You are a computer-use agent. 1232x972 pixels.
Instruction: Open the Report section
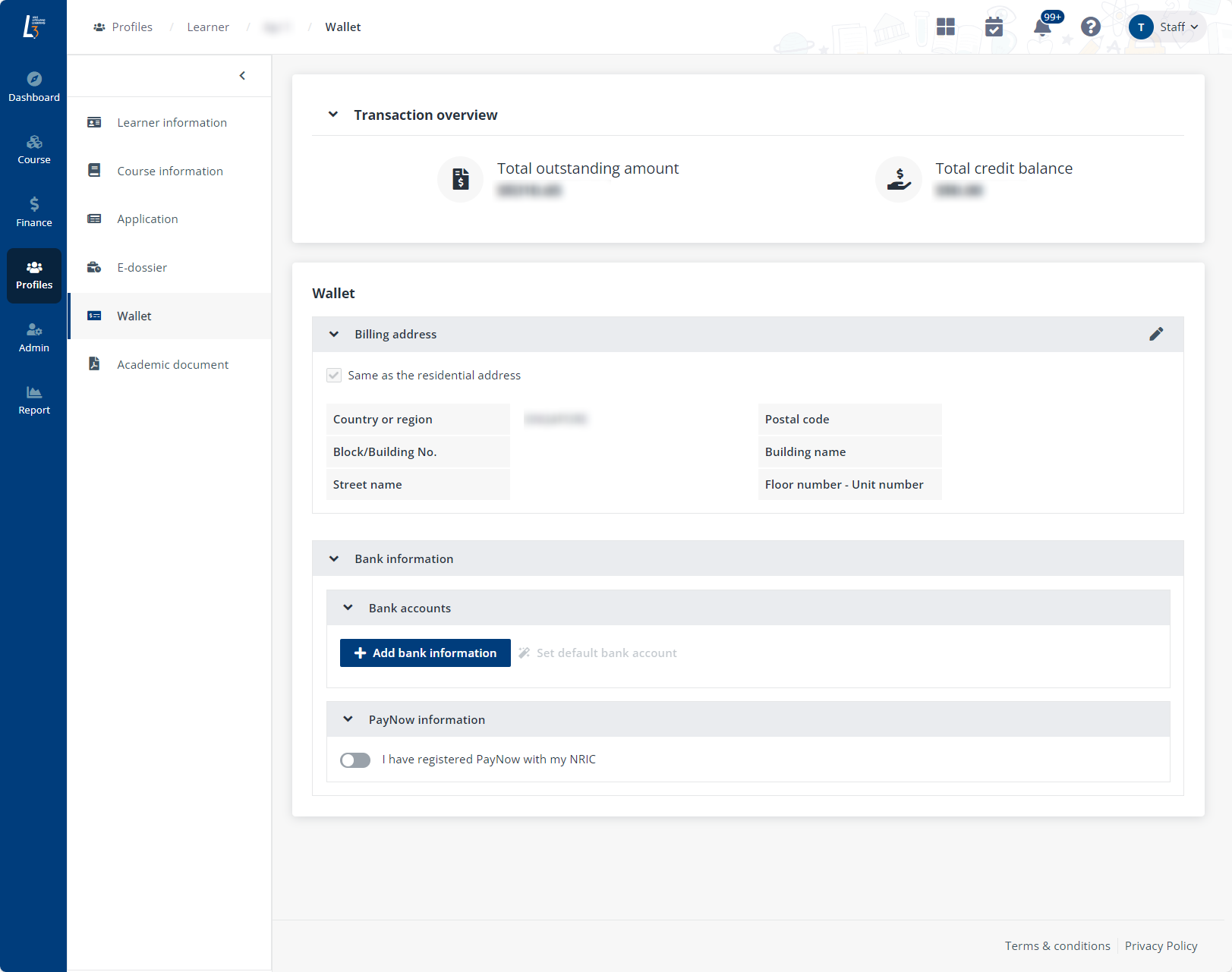34,400
